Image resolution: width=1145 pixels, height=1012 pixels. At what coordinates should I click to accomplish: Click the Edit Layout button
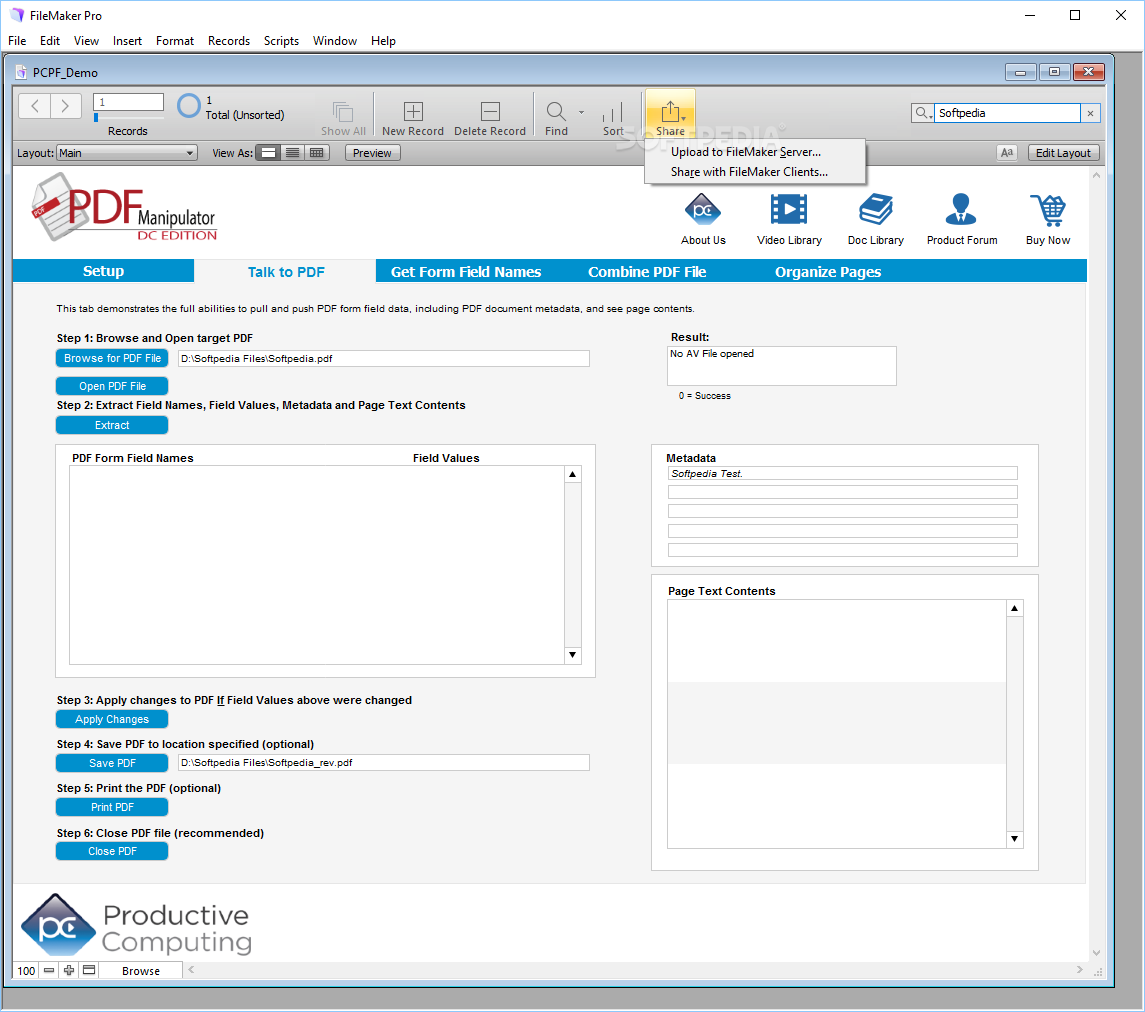(x=1062, y=153)
